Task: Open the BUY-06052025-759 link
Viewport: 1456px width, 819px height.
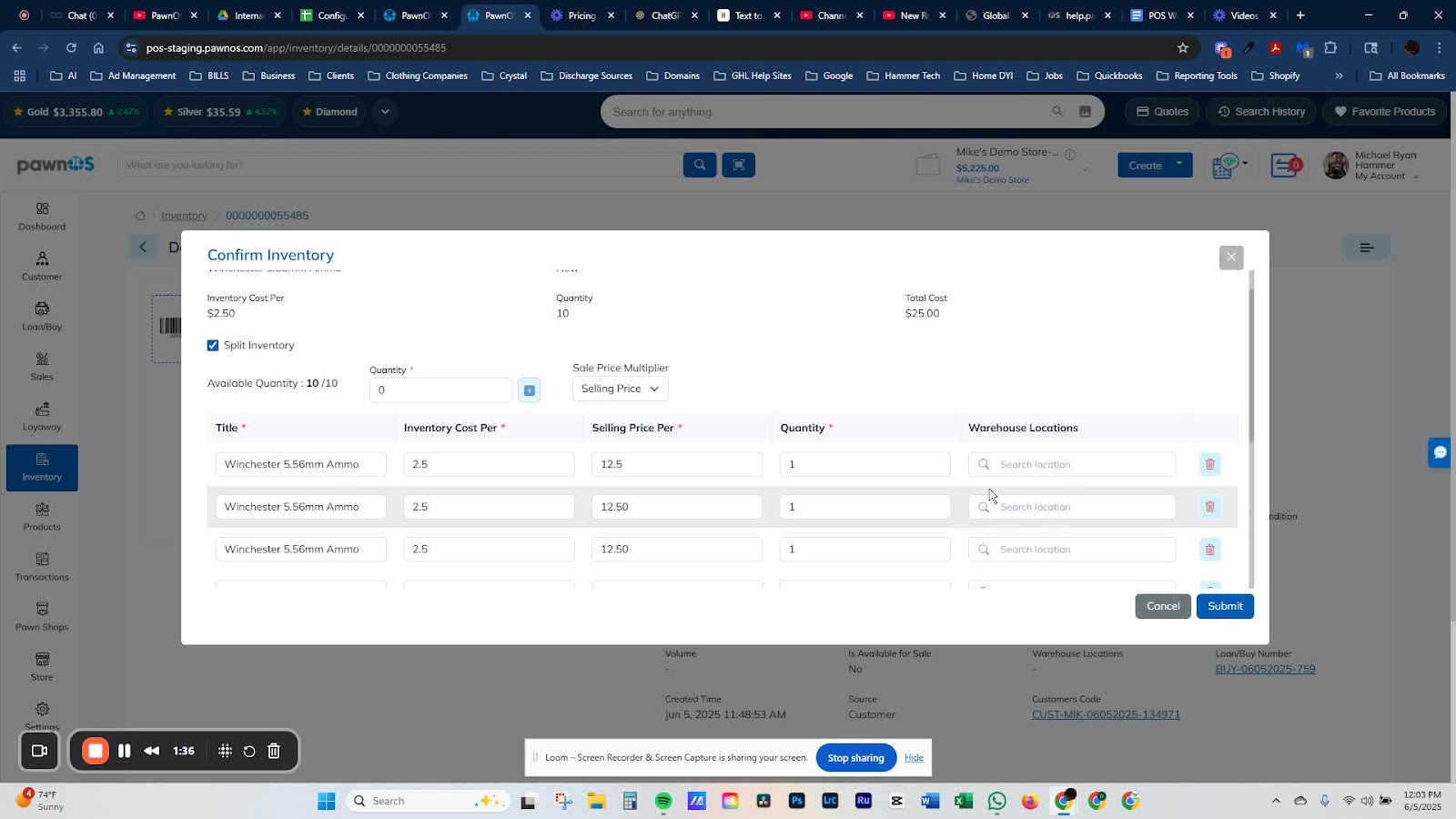Action: tap(1265, 669)
